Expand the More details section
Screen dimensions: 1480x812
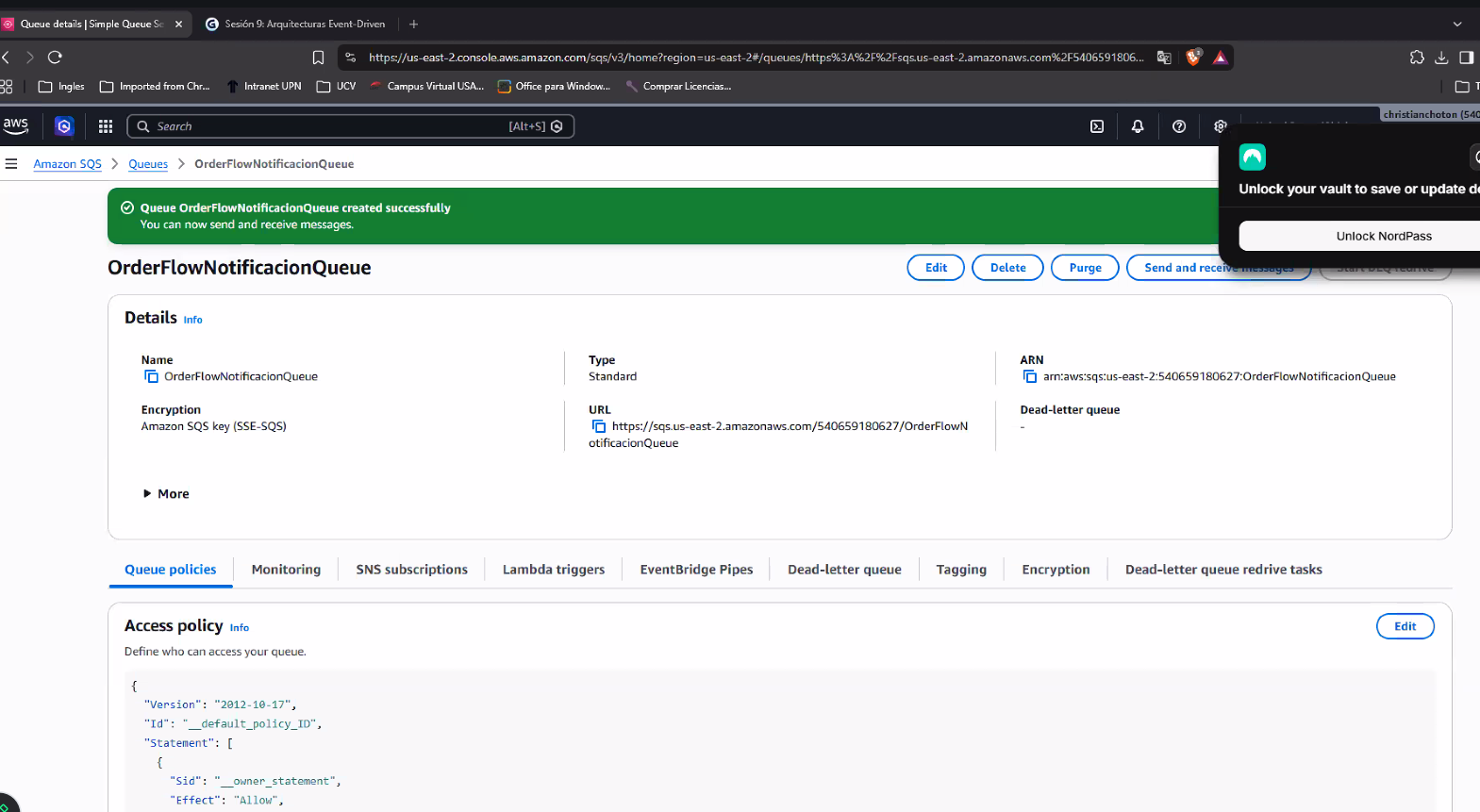point(166,494)
